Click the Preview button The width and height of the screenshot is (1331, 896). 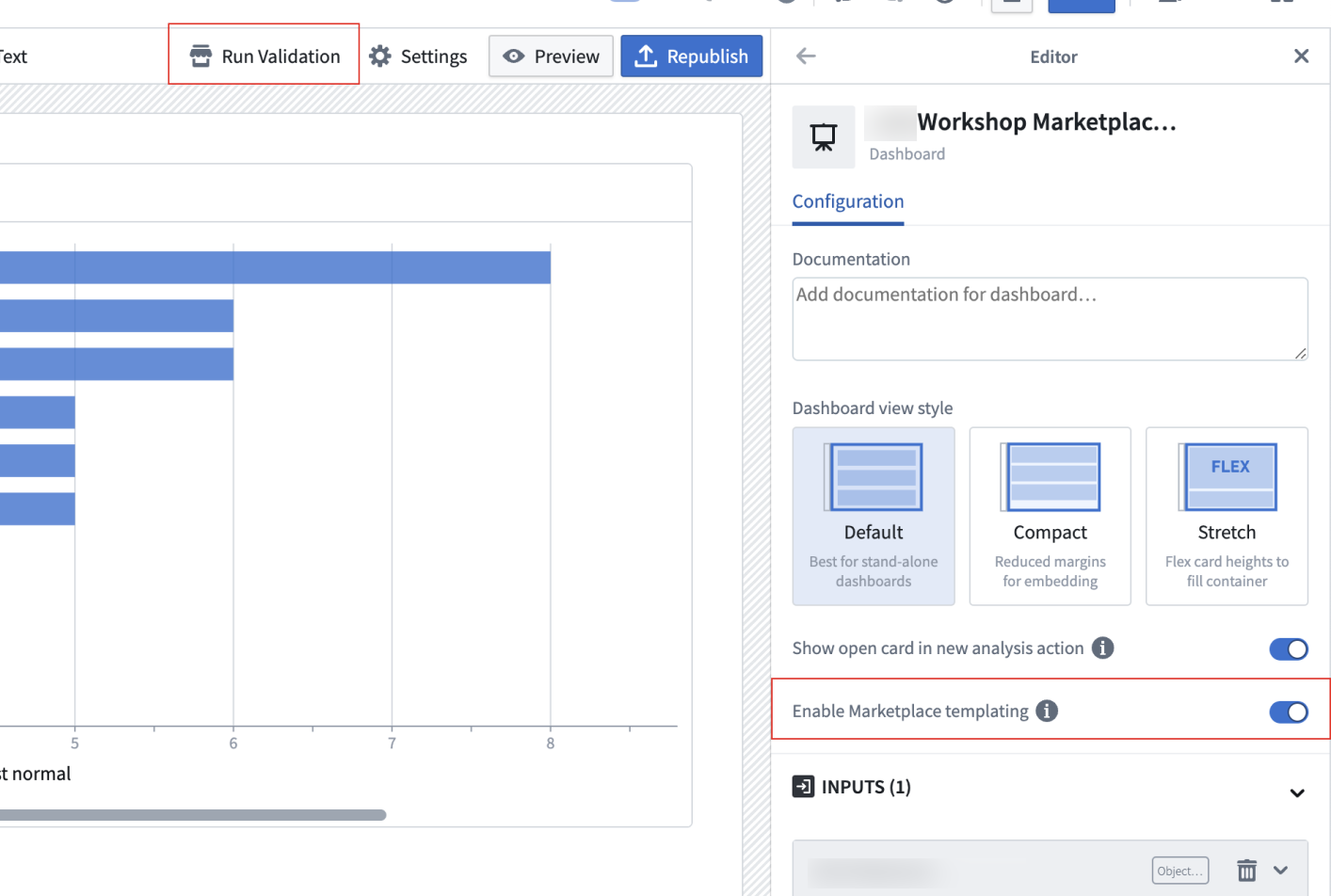click(551, 56)
